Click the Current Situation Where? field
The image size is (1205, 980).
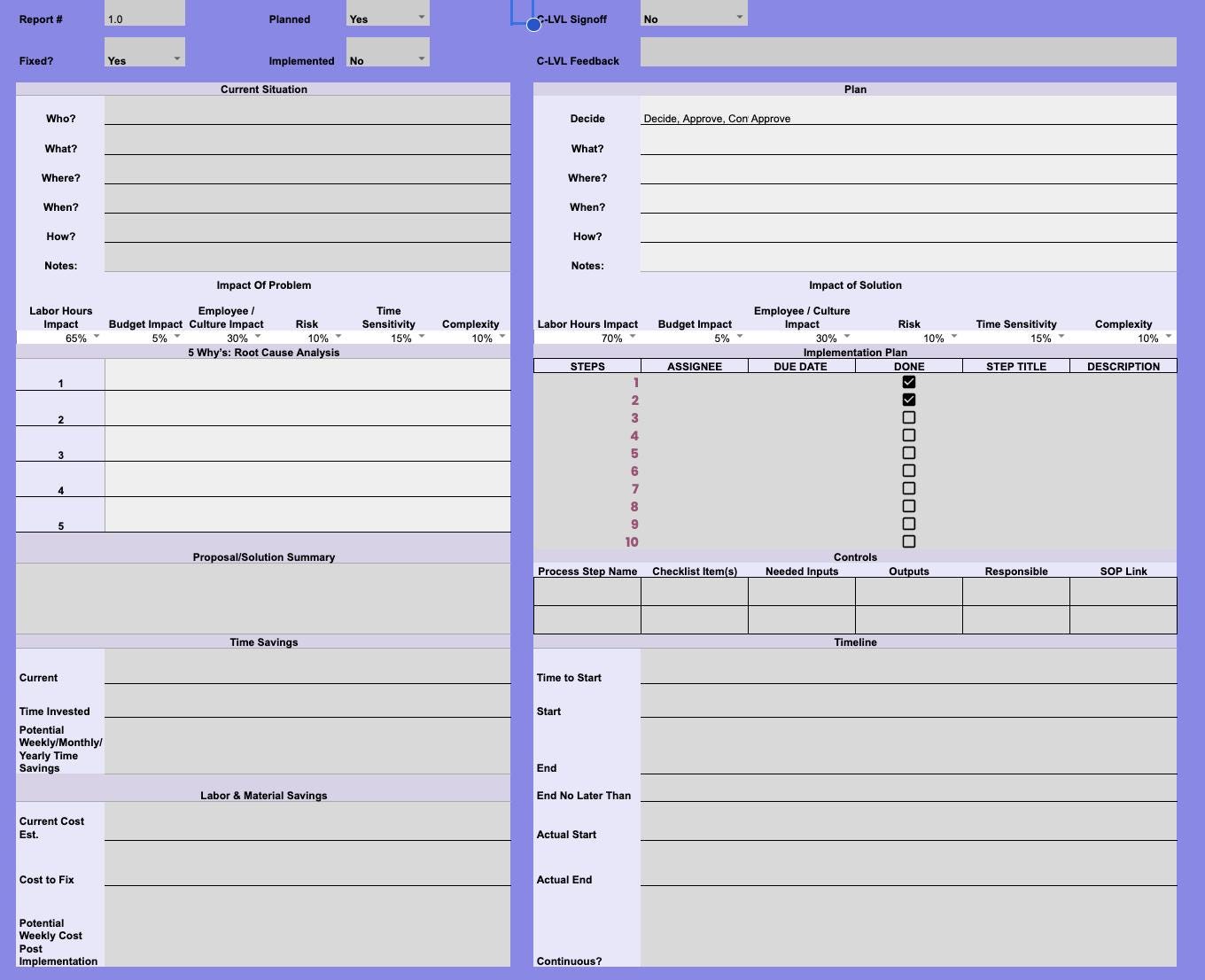click(307, 169)
